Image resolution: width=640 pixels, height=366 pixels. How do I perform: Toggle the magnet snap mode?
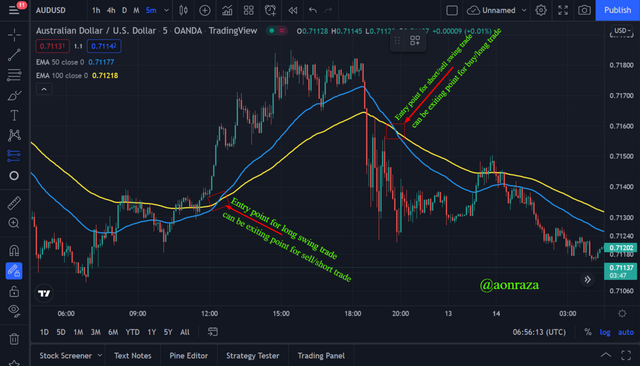14,250
